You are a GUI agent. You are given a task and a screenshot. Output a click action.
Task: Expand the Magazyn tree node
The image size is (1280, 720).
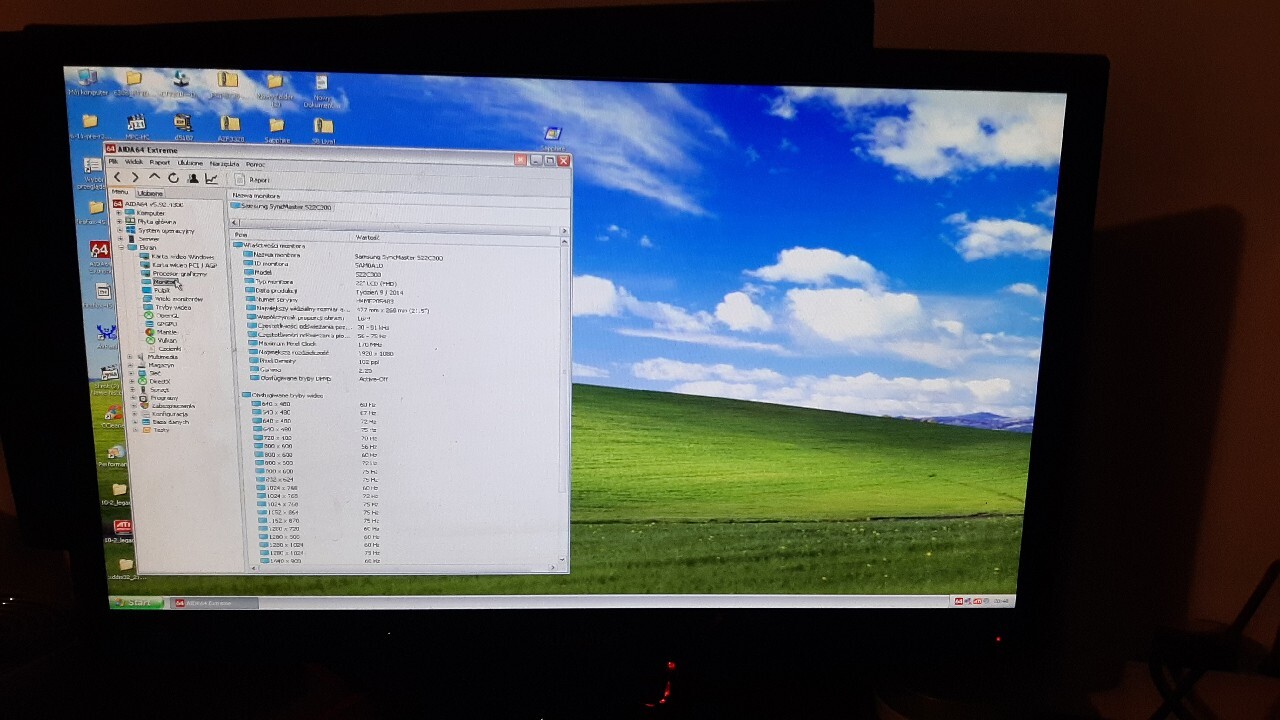(130, 365)
